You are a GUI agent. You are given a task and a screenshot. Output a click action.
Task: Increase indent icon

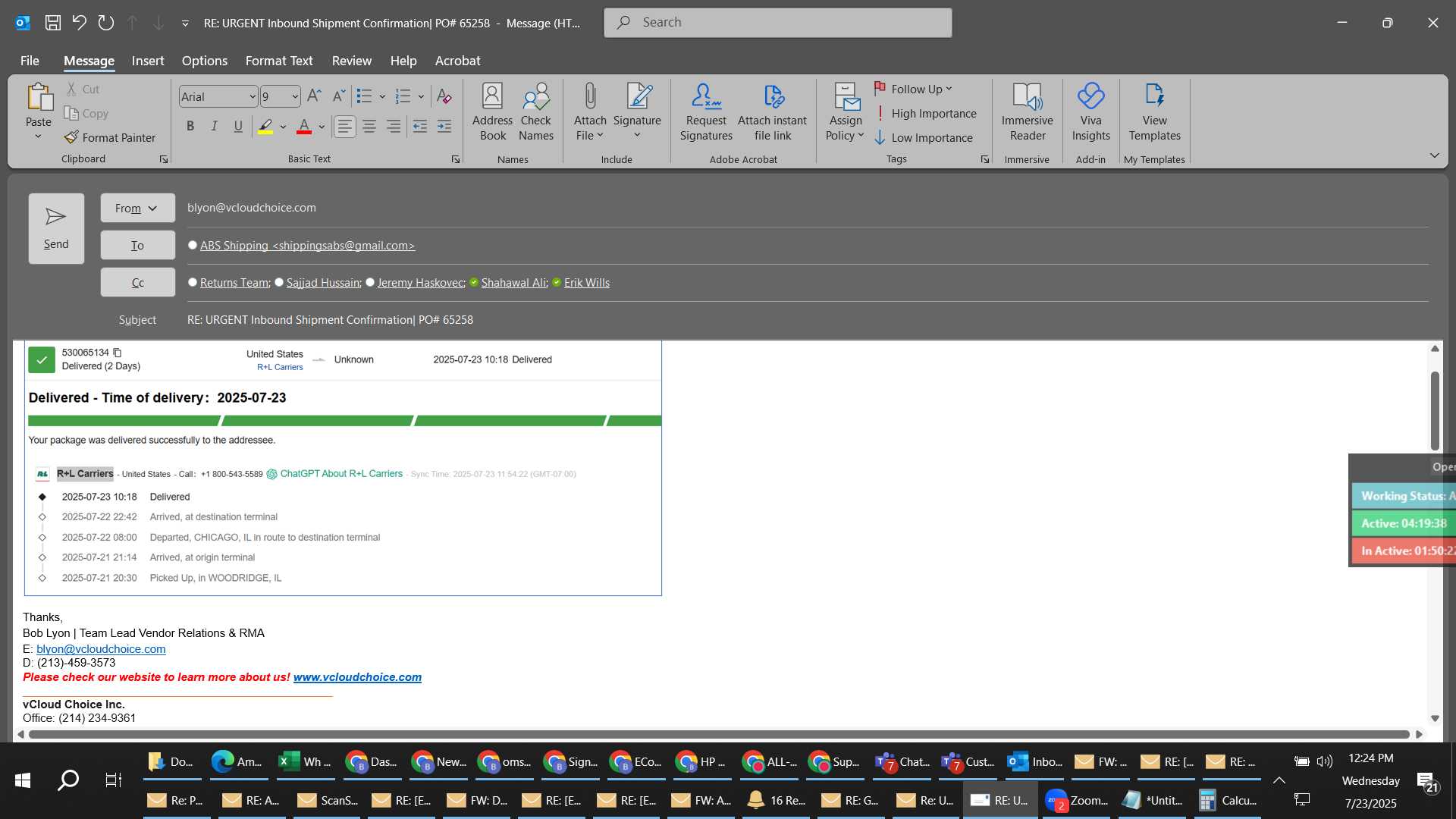pos(444,127)
